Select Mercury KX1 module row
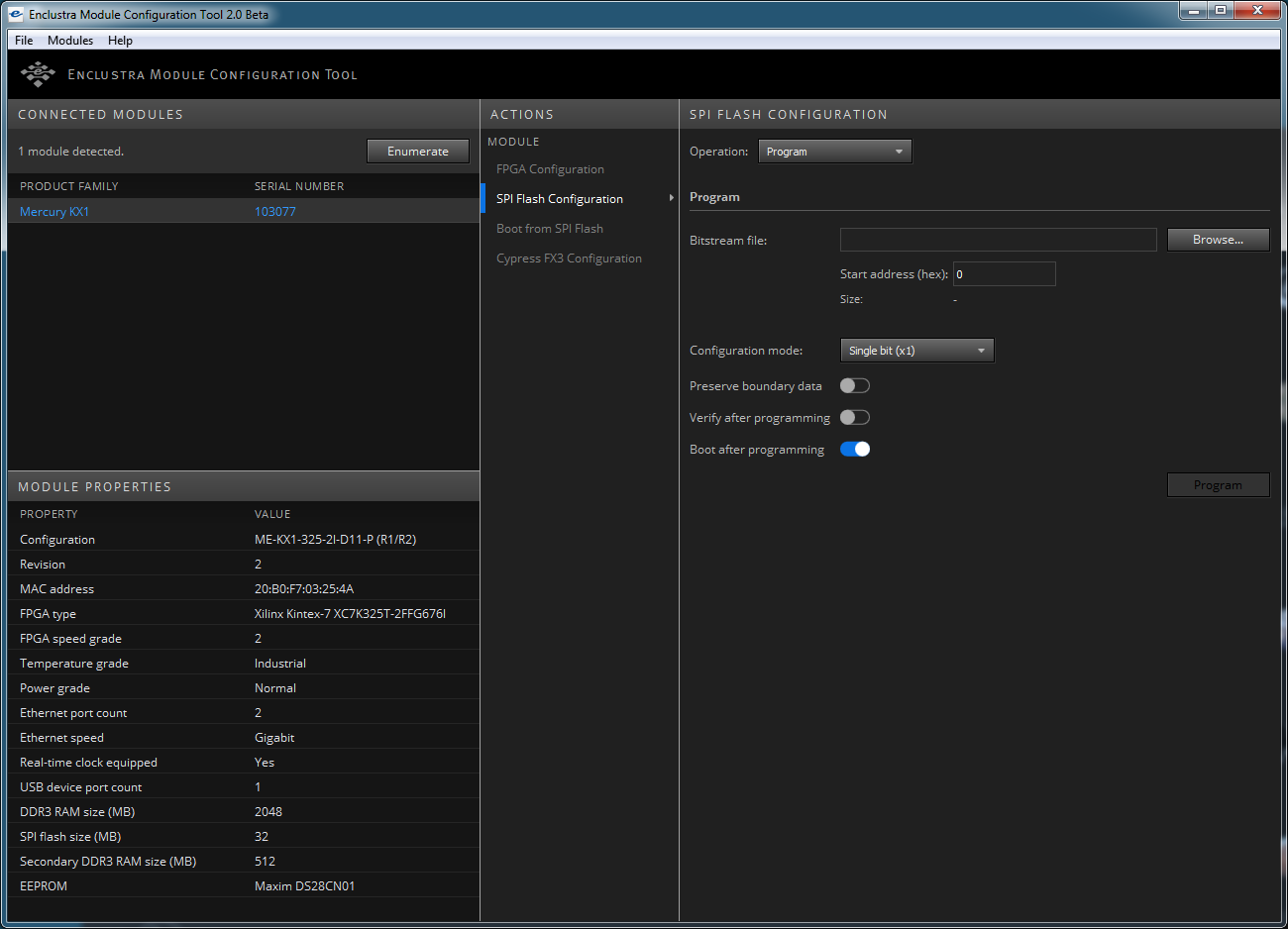This screenshot has height=929, width=1288. (243, 211)
